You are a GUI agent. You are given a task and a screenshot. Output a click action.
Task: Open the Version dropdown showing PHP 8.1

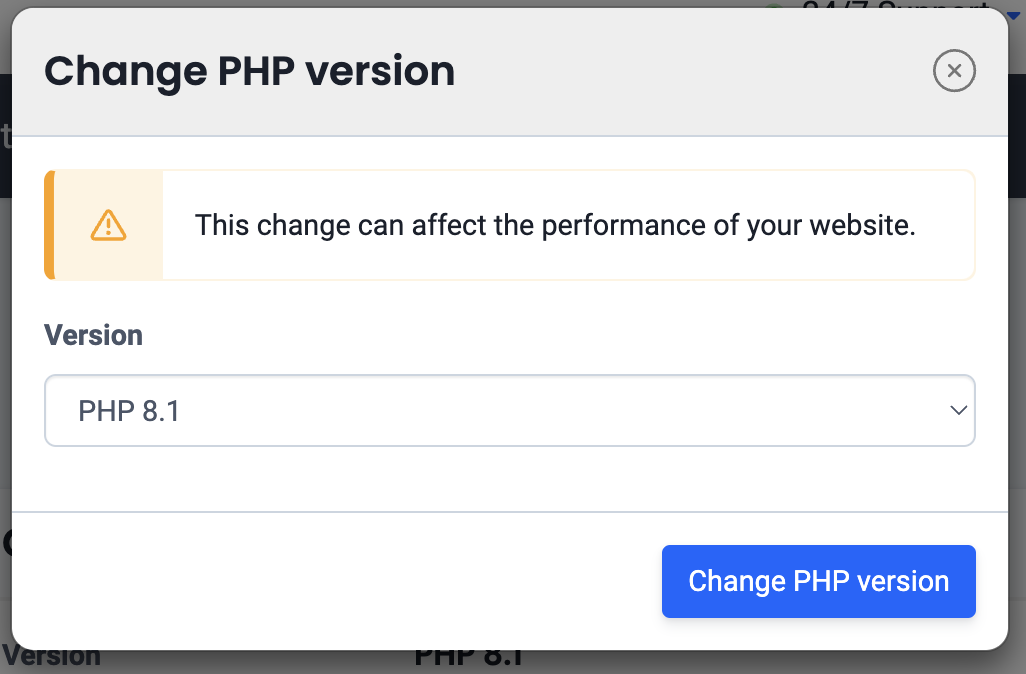[x=509, y=410]
